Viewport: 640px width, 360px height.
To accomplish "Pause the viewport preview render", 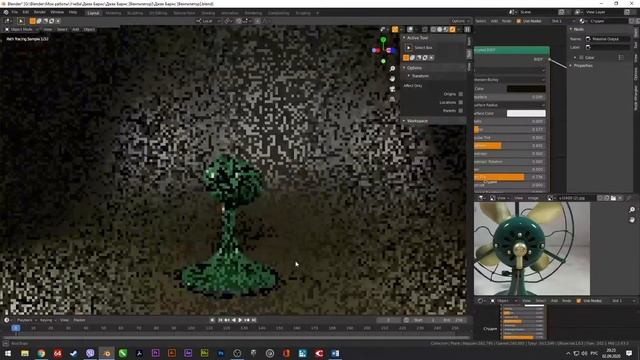I will coord(467,29).
